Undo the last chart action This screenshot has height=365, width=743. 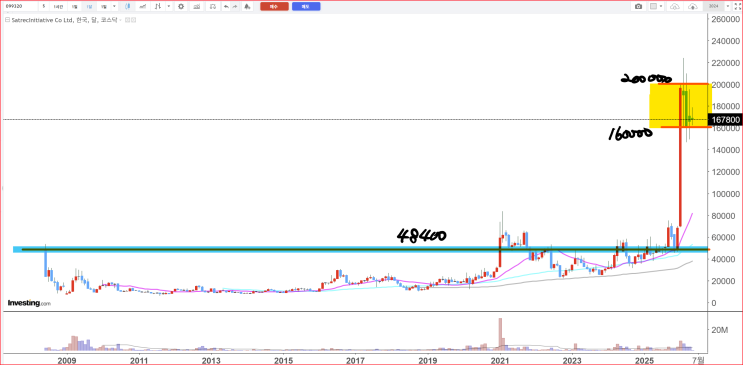(226, 7)
